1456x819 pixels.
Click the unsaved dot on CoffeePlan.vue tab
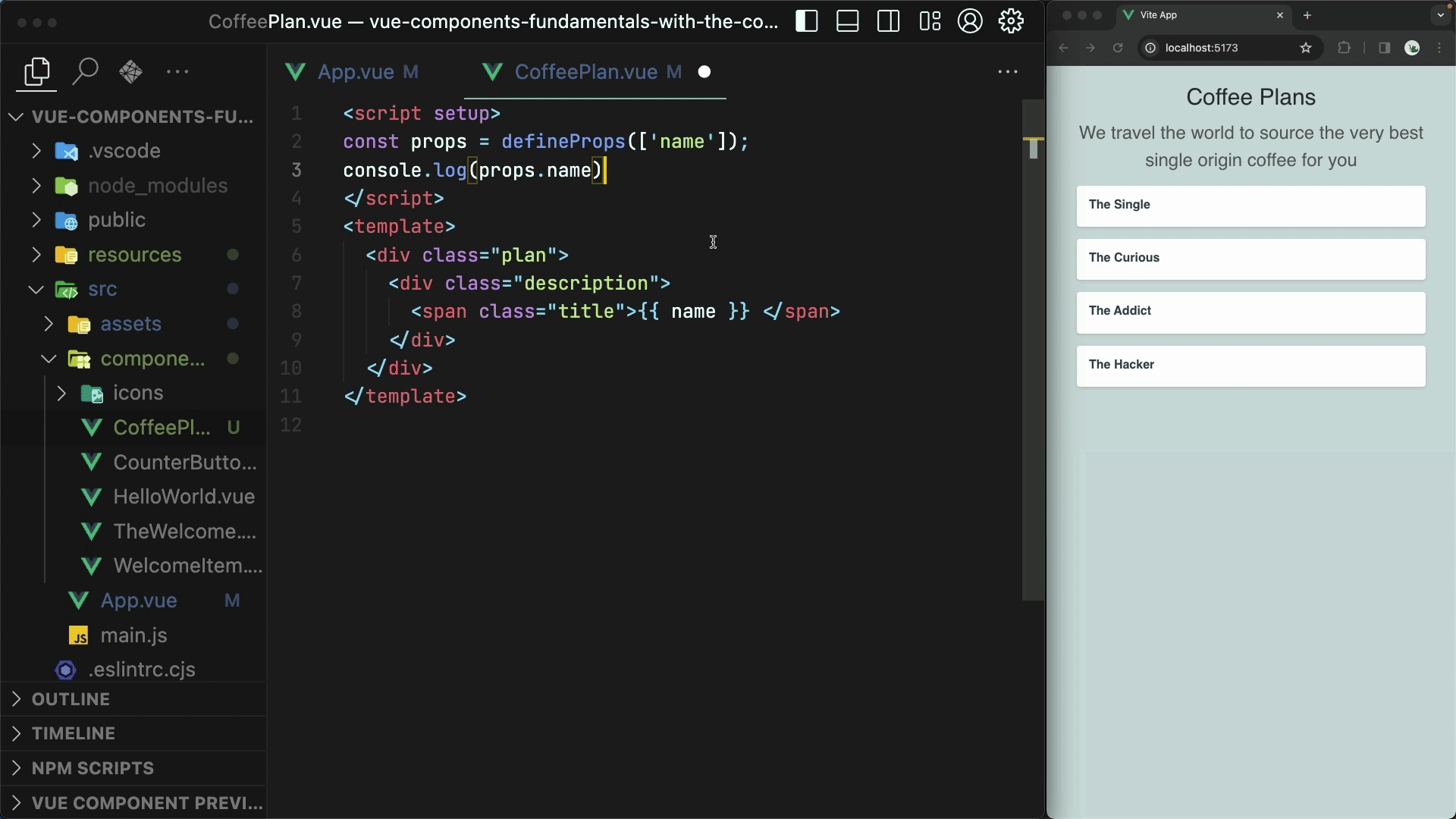click(x=704, y=72)
